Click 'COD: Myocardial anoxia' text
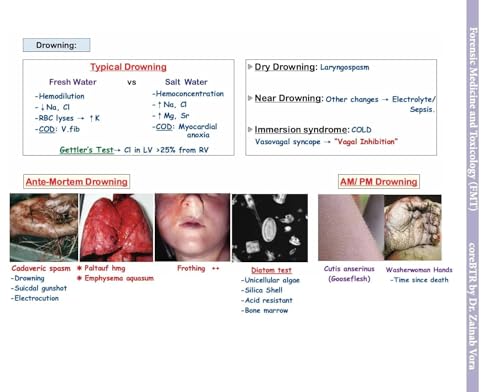The width and height of the screenshot is (500, 392). pyautogui.click(x=185, y=131)
